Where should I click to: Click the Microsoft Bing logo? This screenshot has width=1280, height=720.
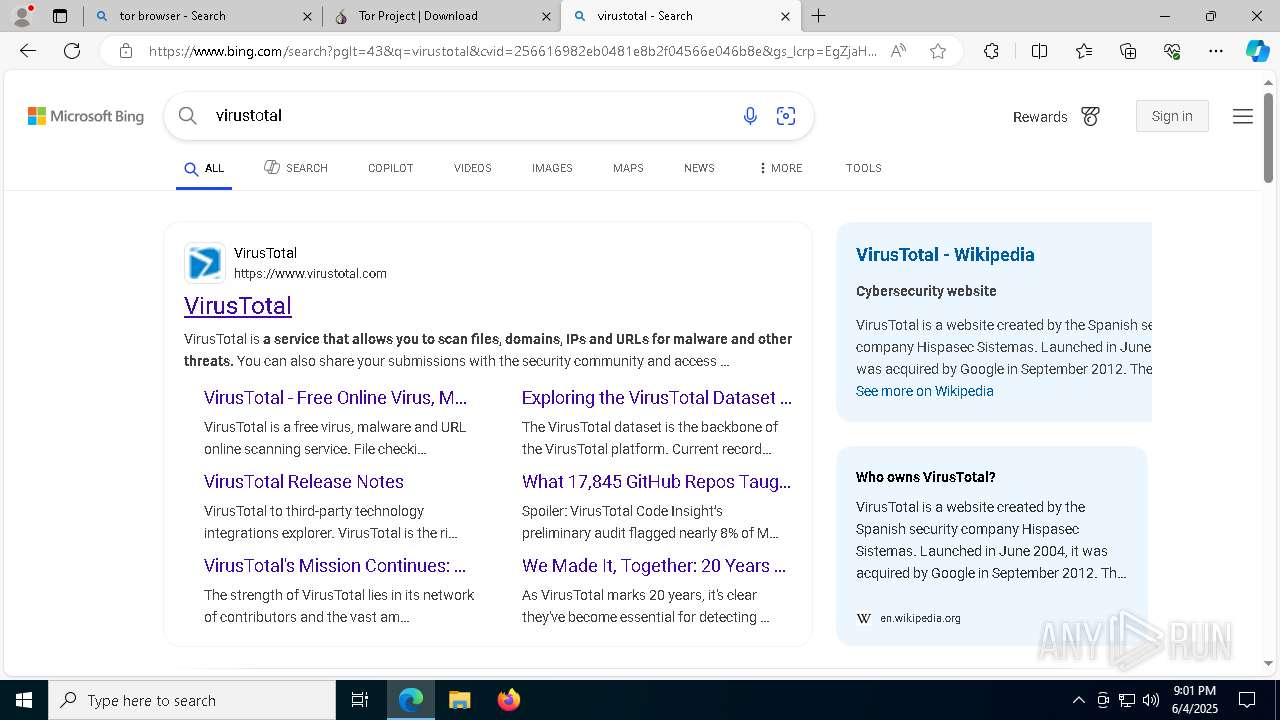point(86,116)
